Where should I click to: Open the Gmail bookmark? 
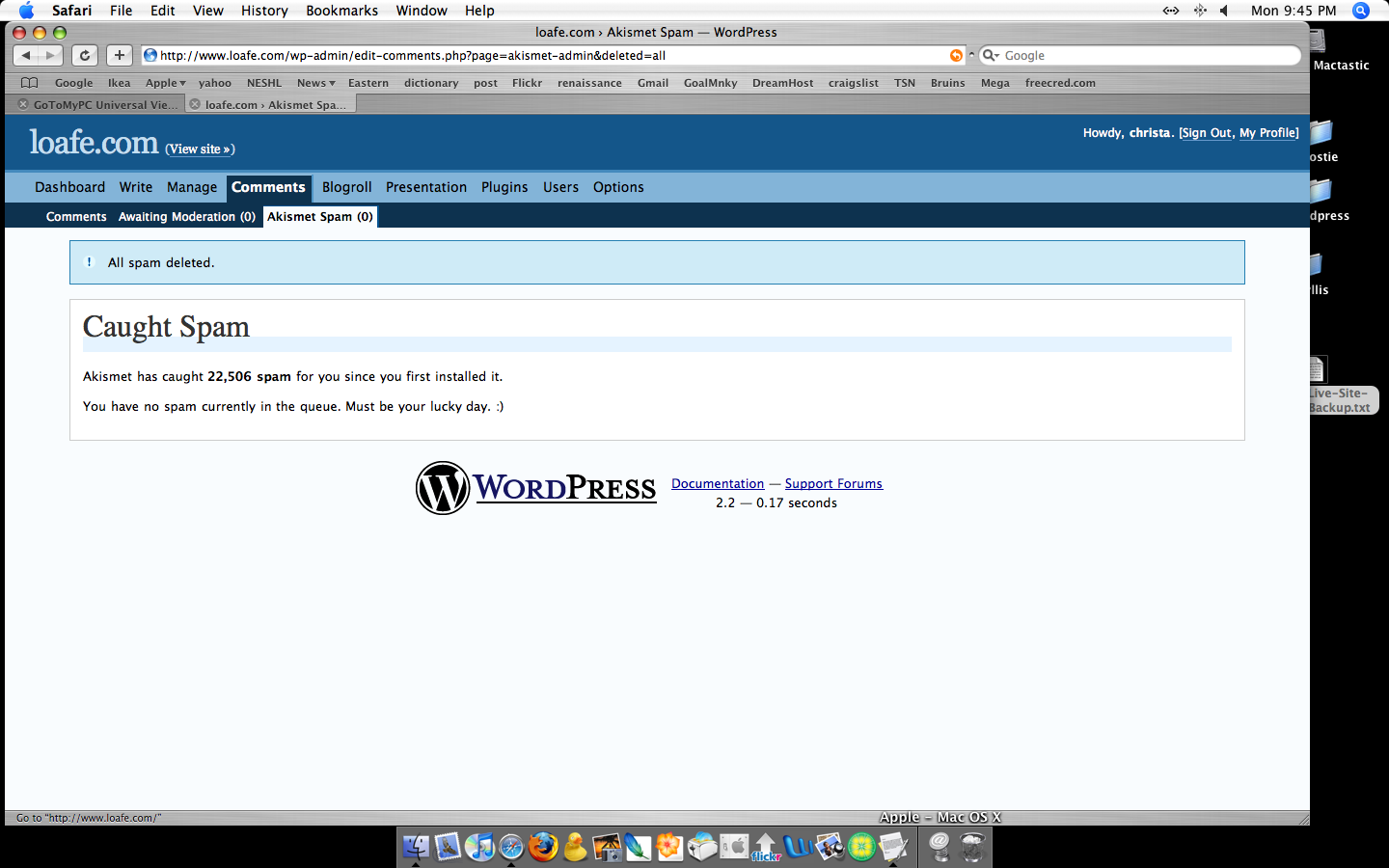pyautogui.click(x=653, y=83)
